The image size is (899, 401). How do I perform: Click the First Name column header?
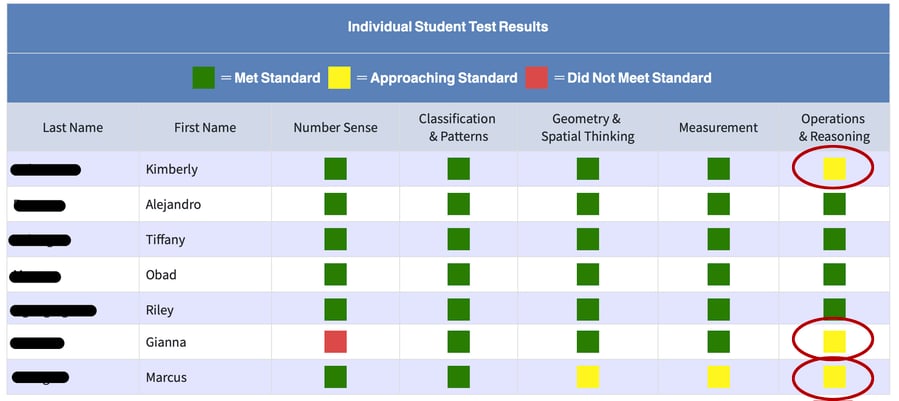(x=205, y=128)
